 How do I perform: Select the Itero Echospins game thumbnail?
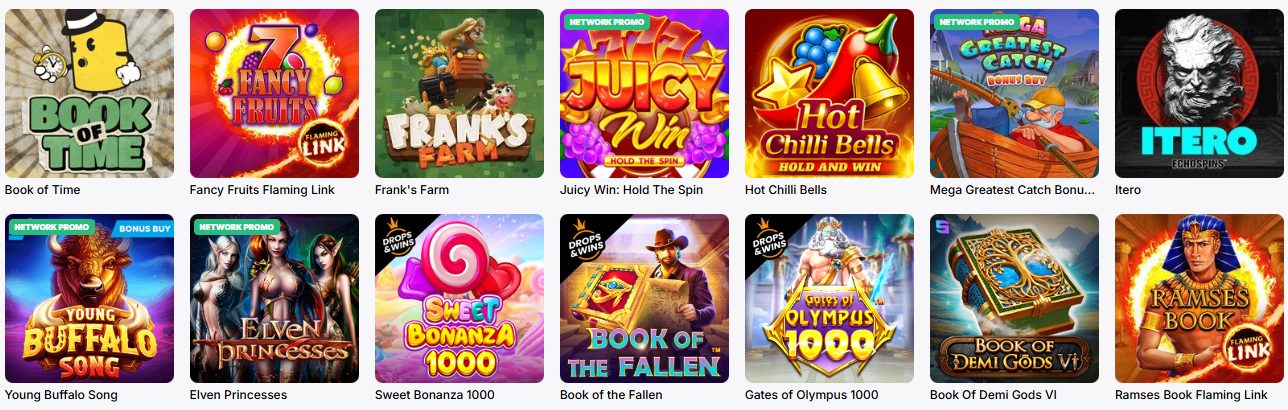pos(1199,93)
